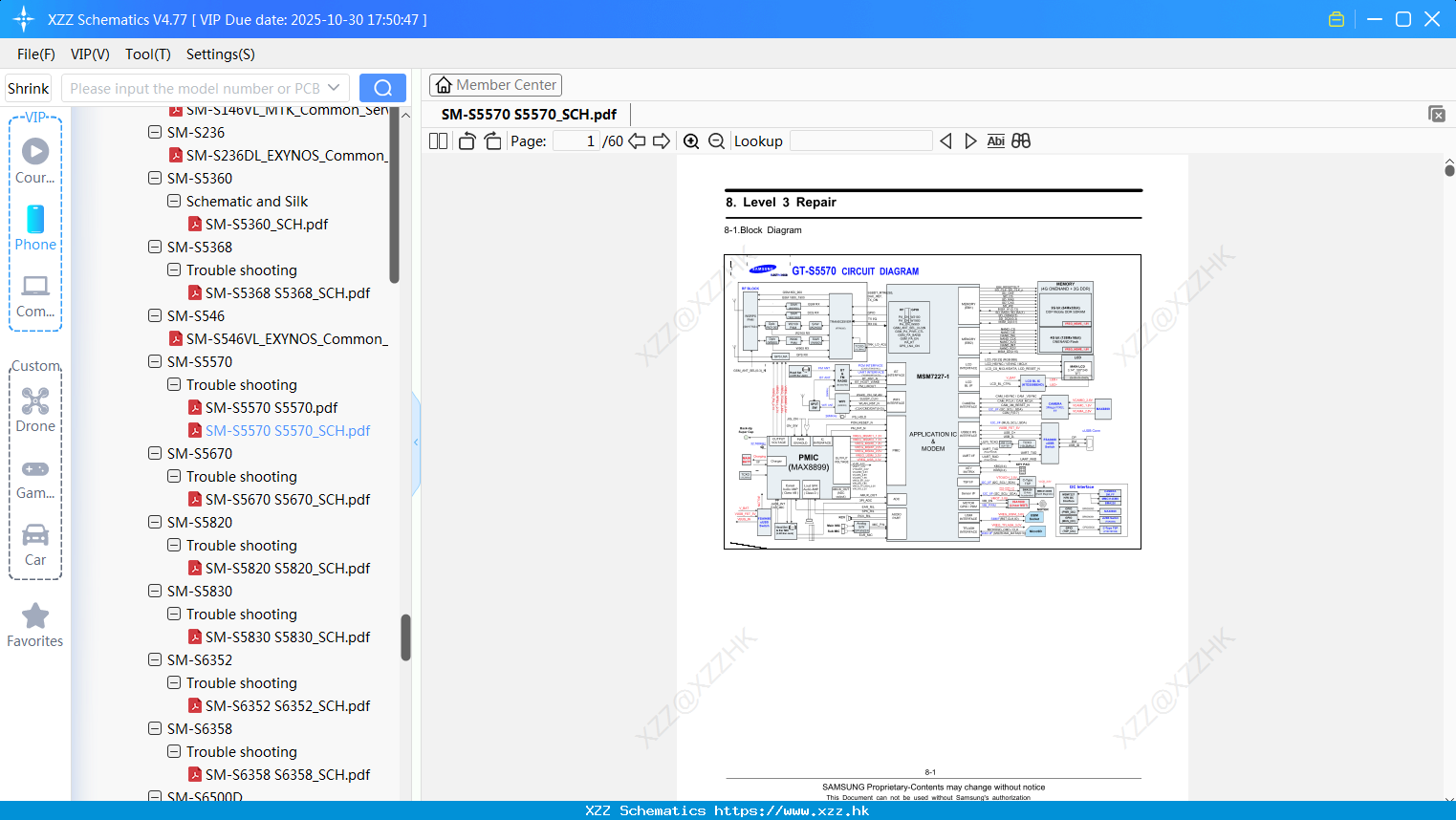1456x820 pixels.
Task: Collapse the SM-S236 tree node
Action: pyautogui.click(x=155, y=132)
